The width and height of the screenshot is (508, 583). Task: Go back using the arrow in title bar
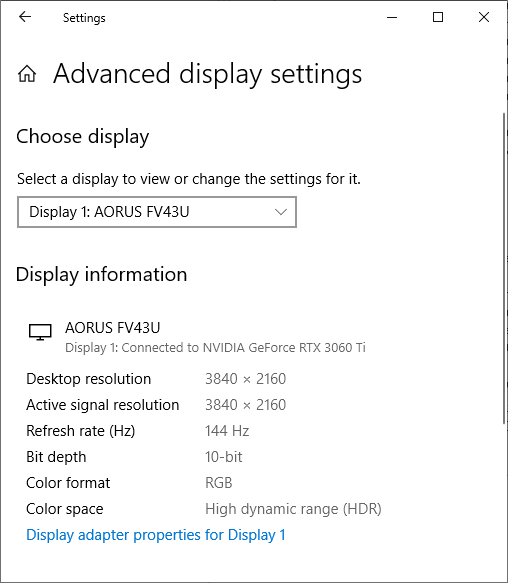pos(25,17)
